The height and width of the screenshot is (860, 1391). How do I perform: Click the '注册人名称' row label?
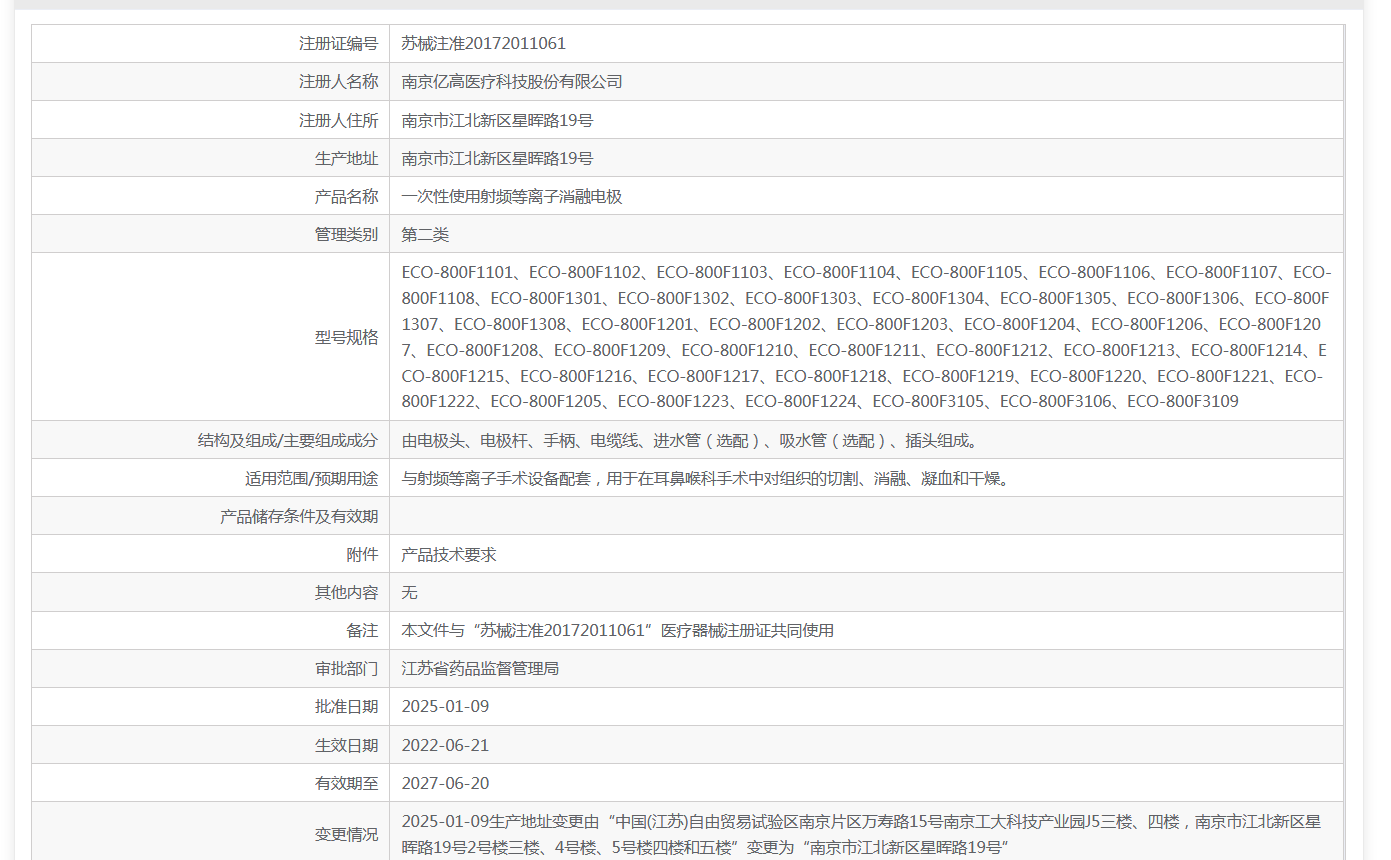click(338, 82)
